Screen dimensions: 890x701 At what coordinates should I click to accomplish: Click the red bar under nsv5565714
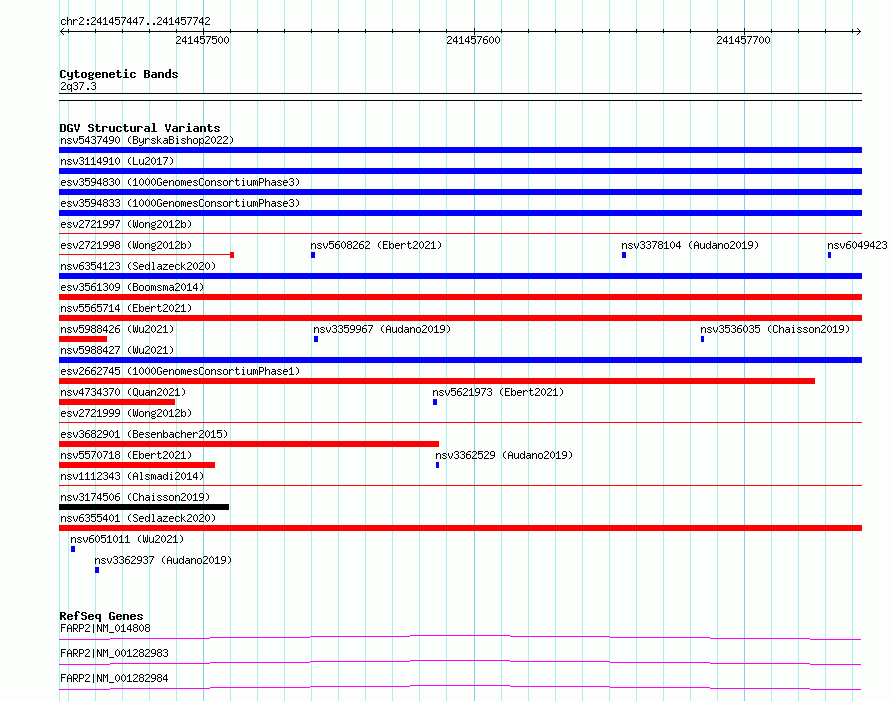pos(460,318)
